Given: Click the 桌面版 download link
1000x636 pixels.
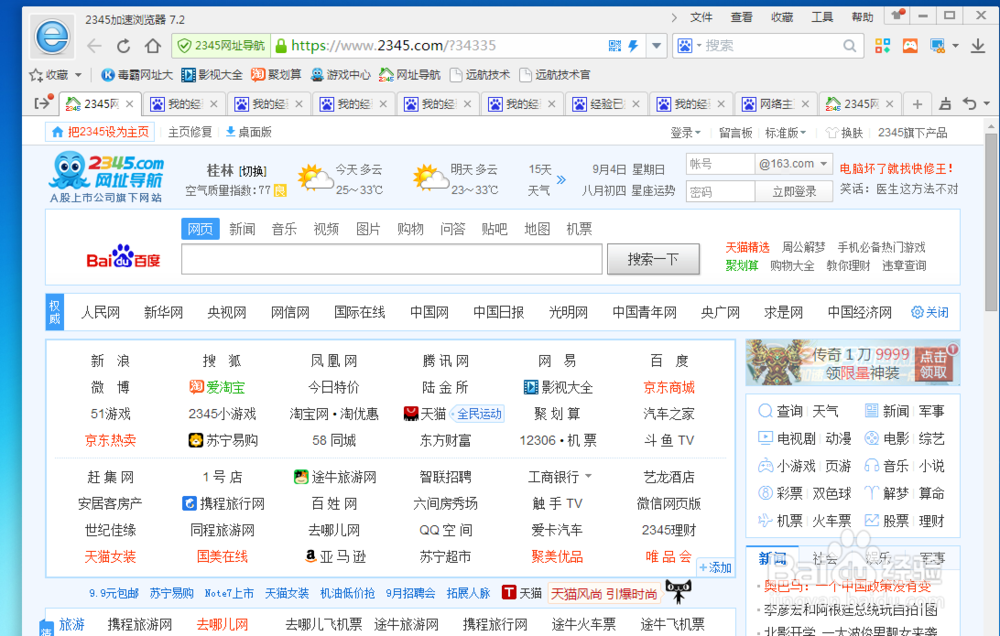Looking at the screenshot, I should [249, 132].
